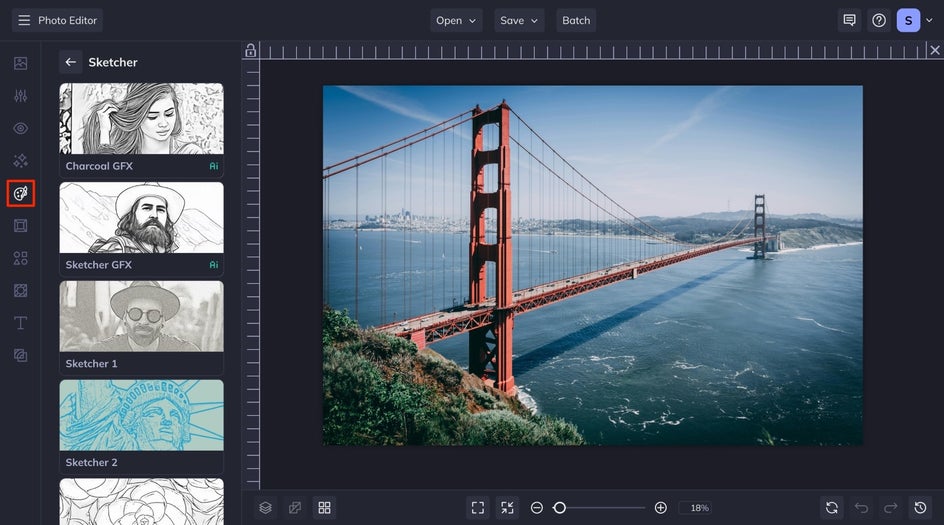Close the rulers with the X icon

pyautogui.click(x=934, y=51)
